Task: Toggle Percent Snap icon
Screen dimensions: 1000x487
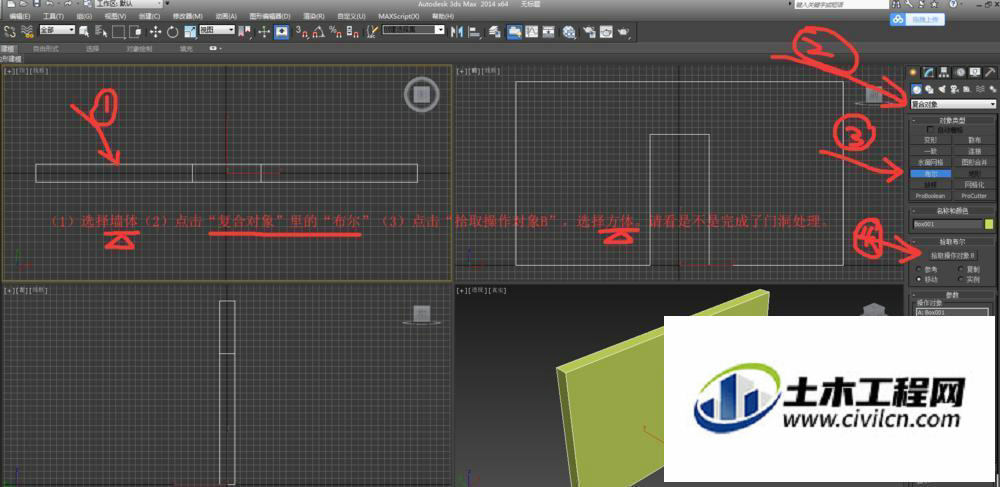Action: [335, 31]
